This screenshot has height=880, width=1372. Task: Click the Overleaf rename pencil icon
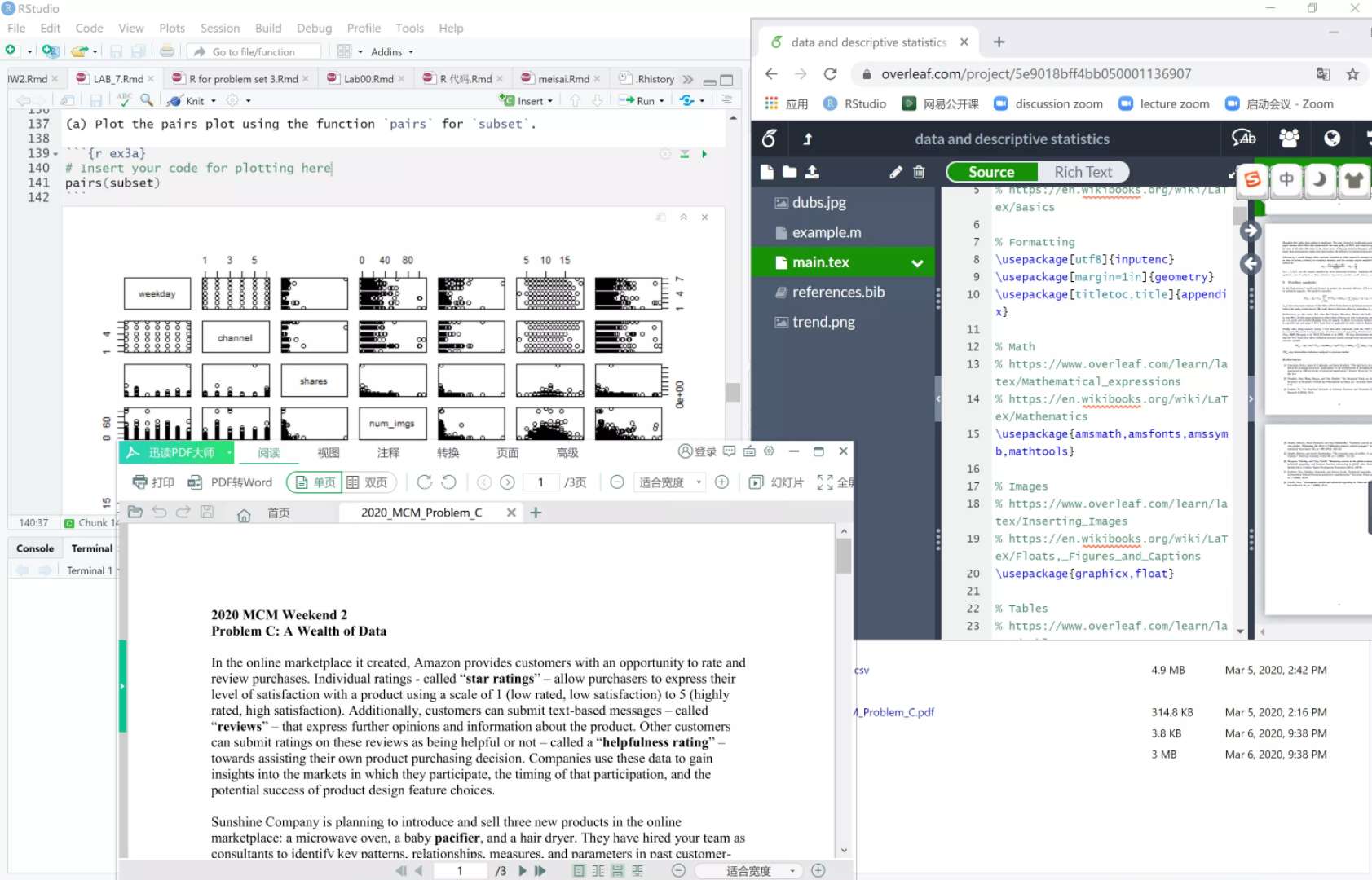[896, 172]
